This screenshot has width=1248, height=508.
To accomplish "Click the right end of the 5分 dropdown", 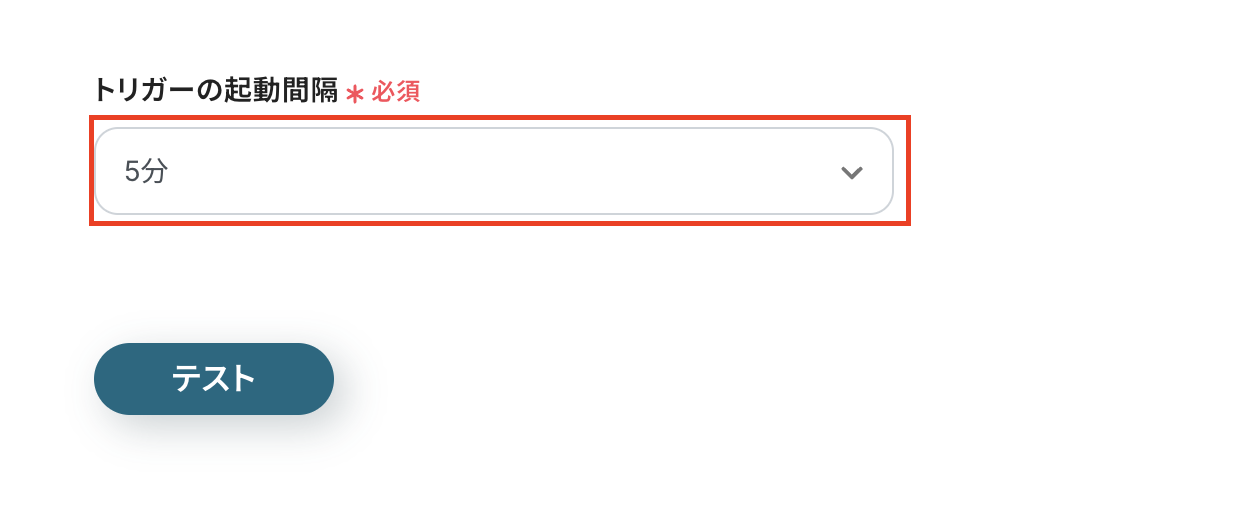I will click(x=851, y=172).
